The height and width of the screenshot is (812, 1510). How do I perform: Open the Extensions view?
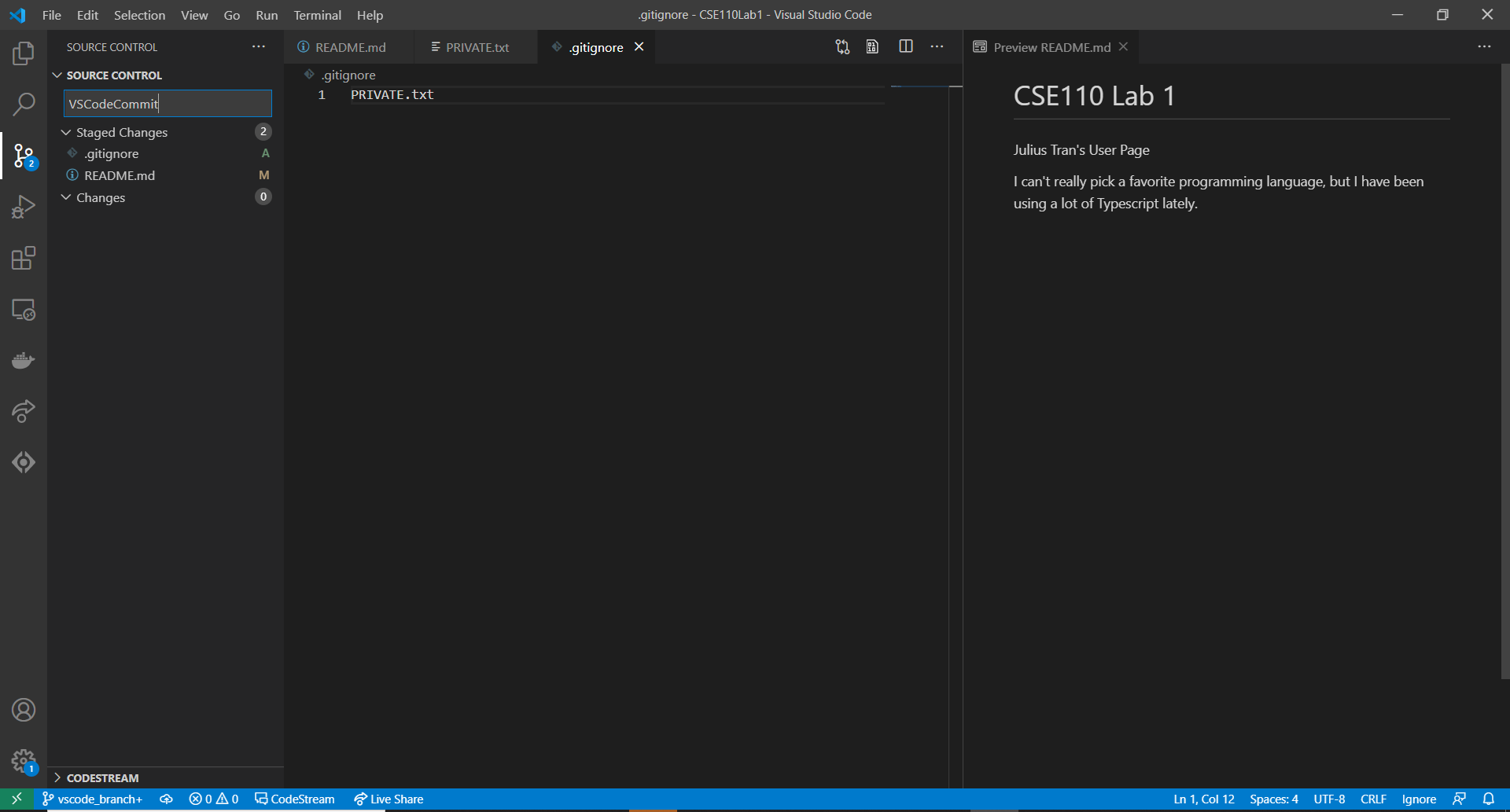(24, 258)
